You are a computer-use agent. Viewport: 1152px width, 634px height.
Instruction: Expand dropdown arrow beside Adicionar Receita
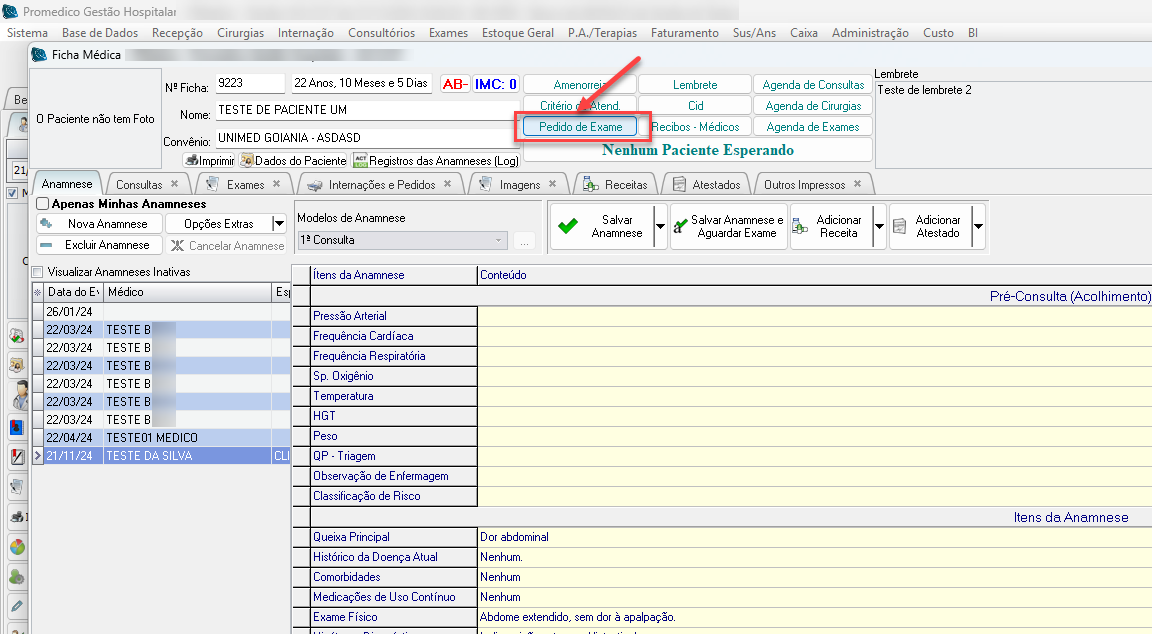coord(879,227)
